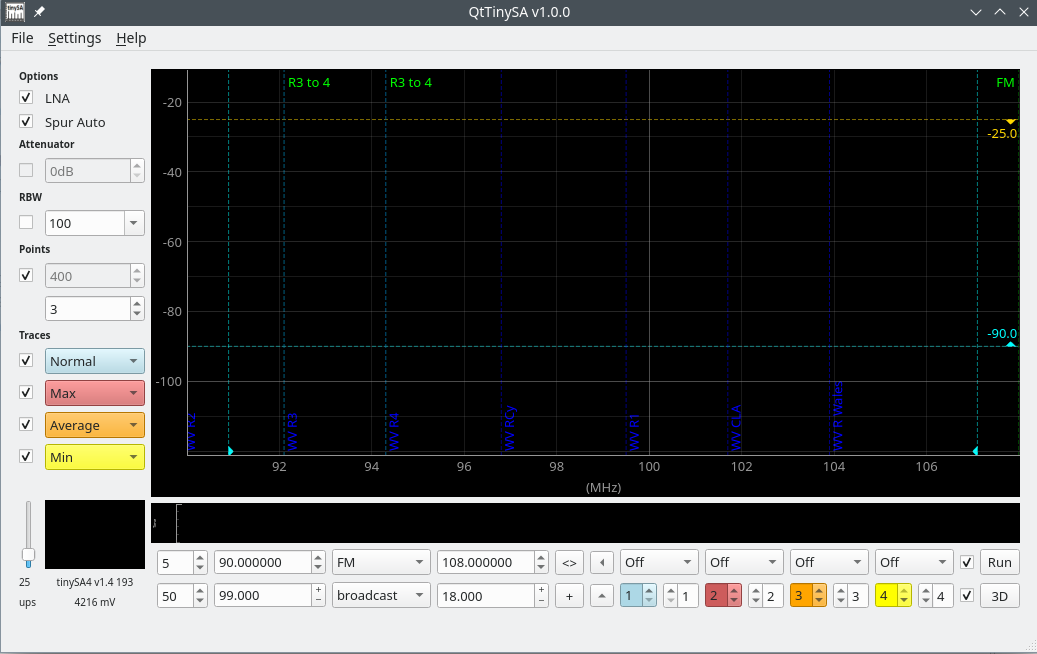Viewport: 1037px width, 654px height.
Task: Click the points multiplier spinbox showing 3
Action: [95, 309]
